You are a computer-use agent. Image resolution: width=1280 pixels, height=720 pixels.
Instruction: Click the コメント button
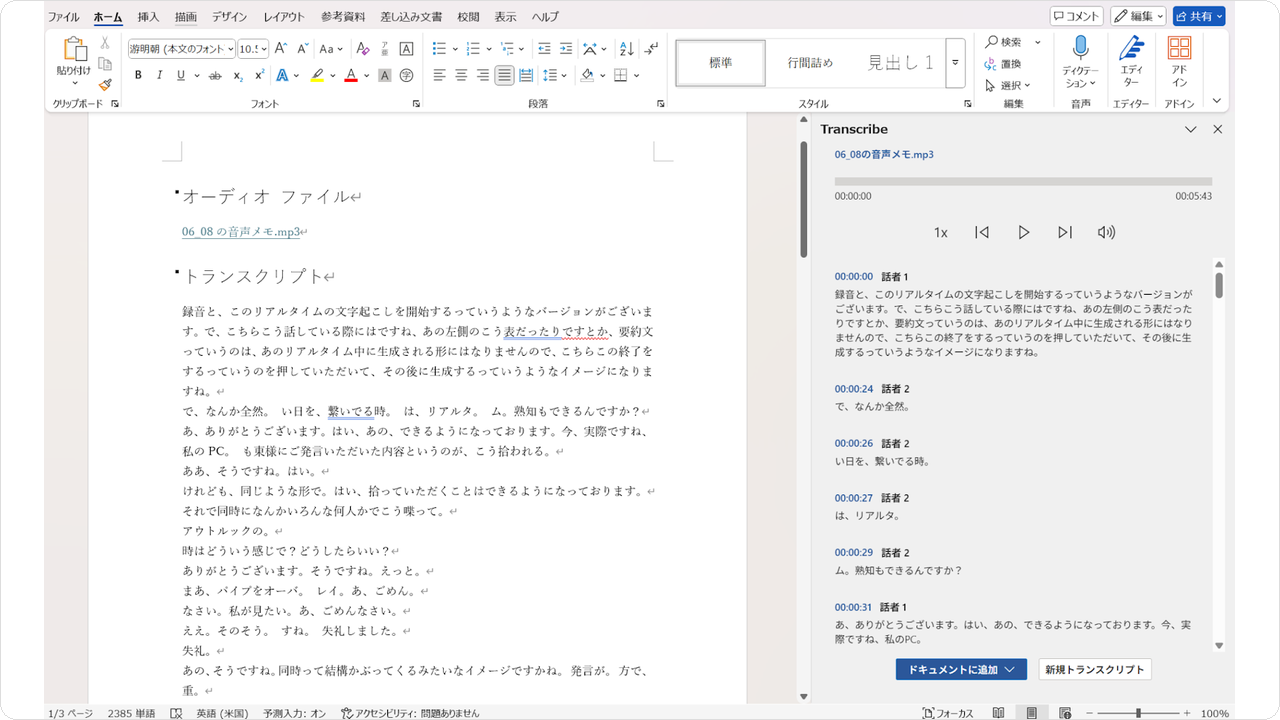tap(1076, 16)
